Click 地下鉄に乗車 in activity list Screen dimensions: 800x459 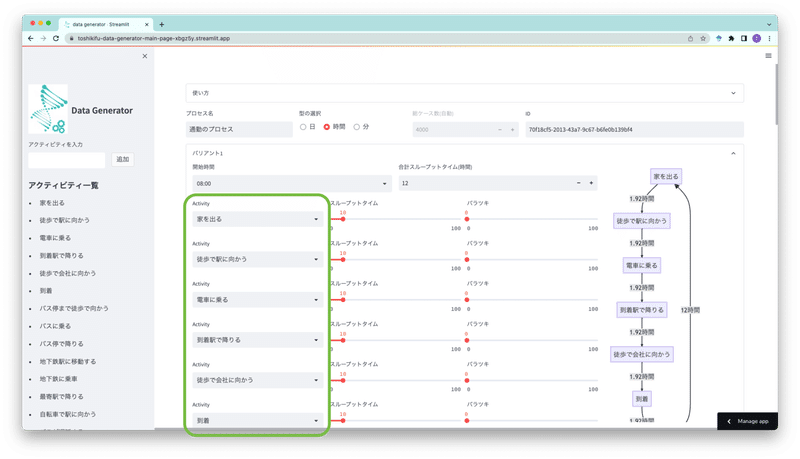[59, 379]
